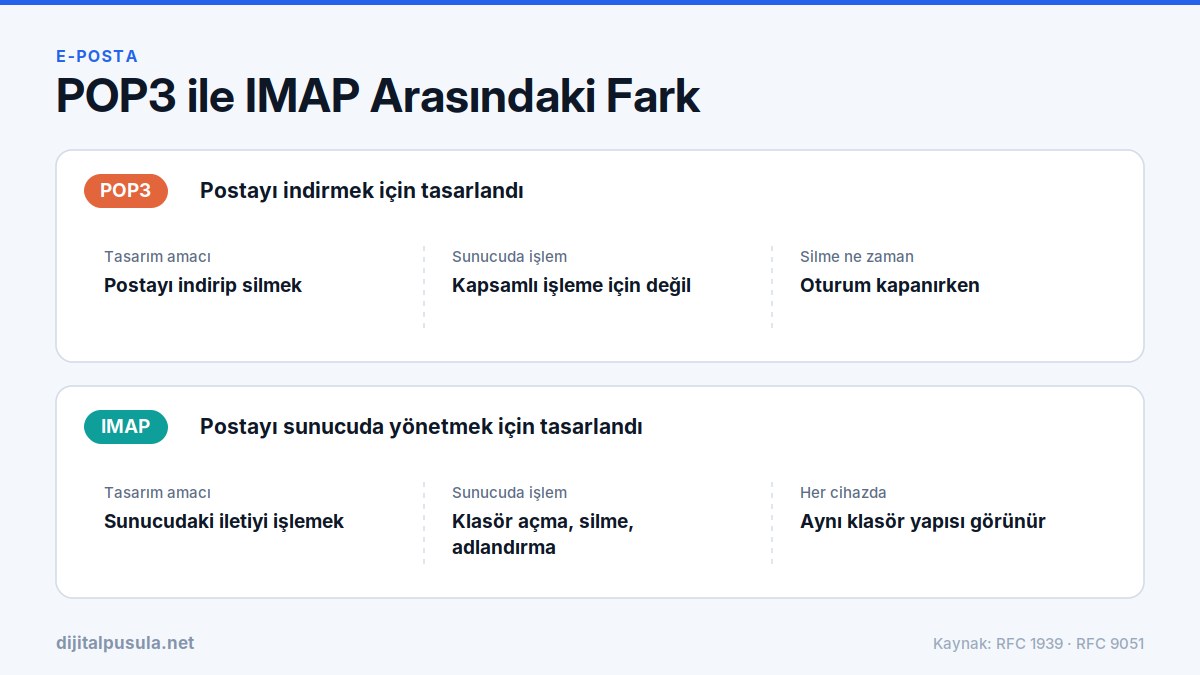Click 'Oturum kapanırken' text
This screenshot has height=675, width=1200.
coord(890,285)
